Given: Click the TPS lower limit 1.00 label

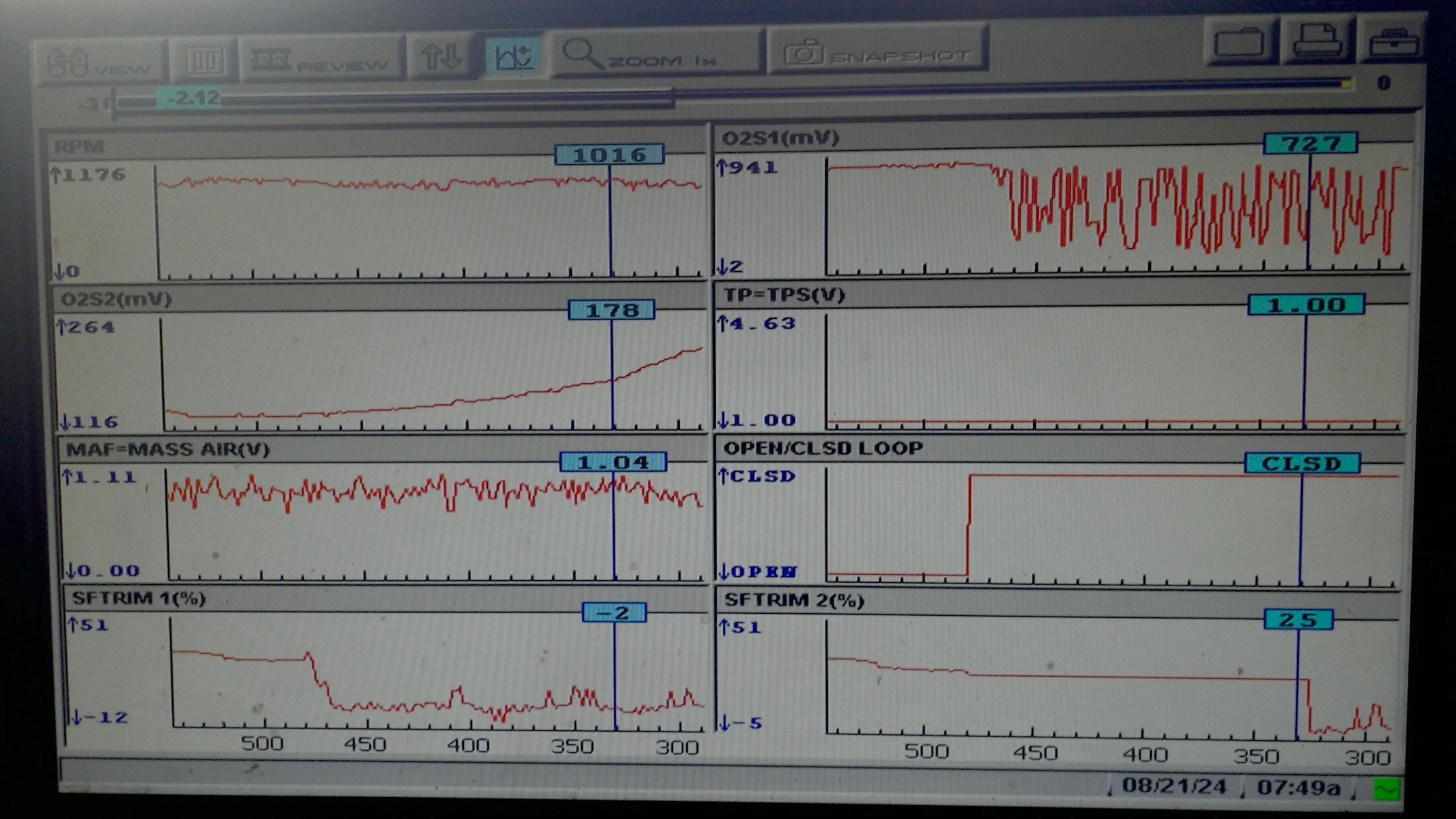Looking at the screenshot, I should point(757,420).
